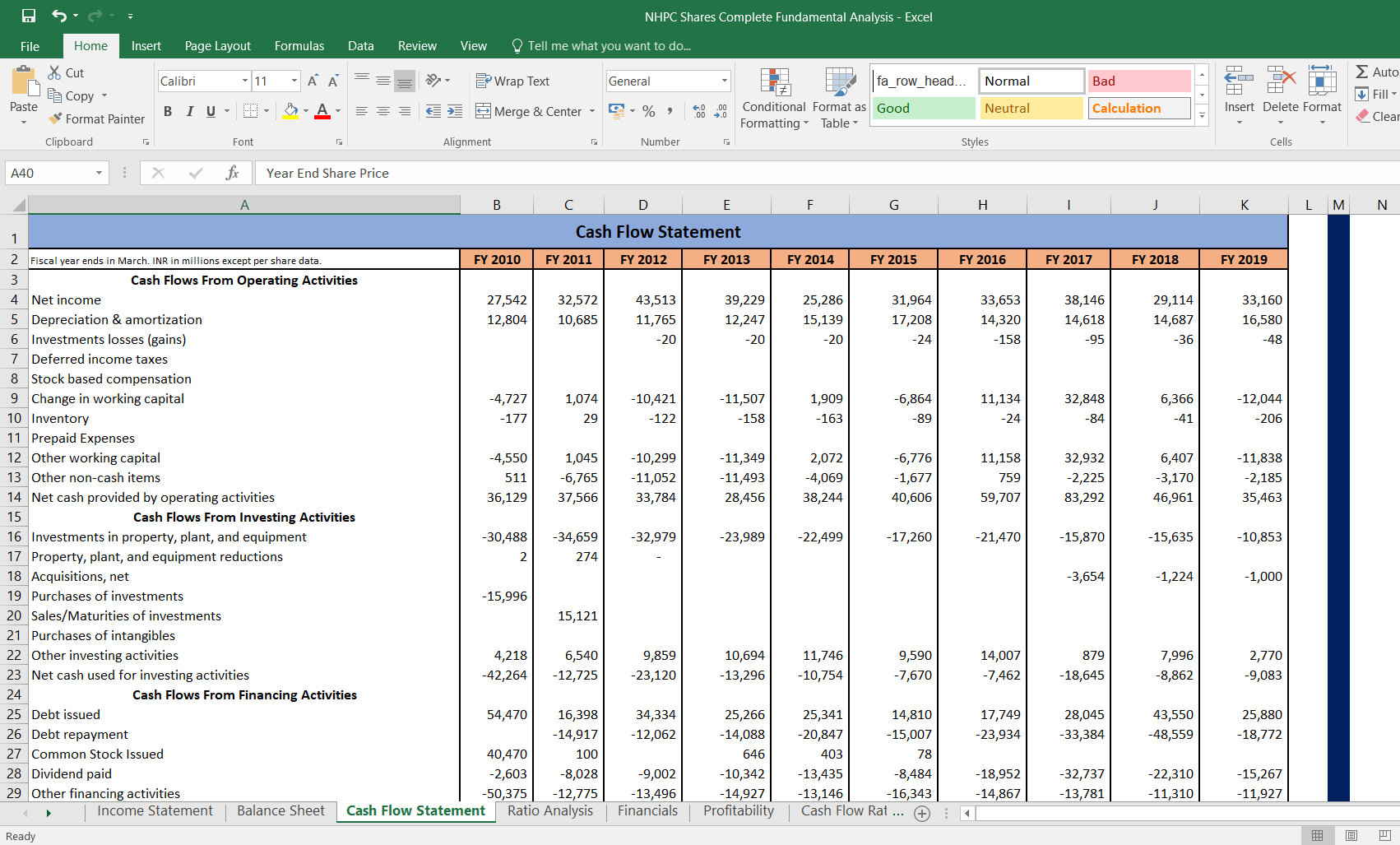Click the Format Cells icon
Screen dimensions: 1400x845
[x=1322, y=81]
